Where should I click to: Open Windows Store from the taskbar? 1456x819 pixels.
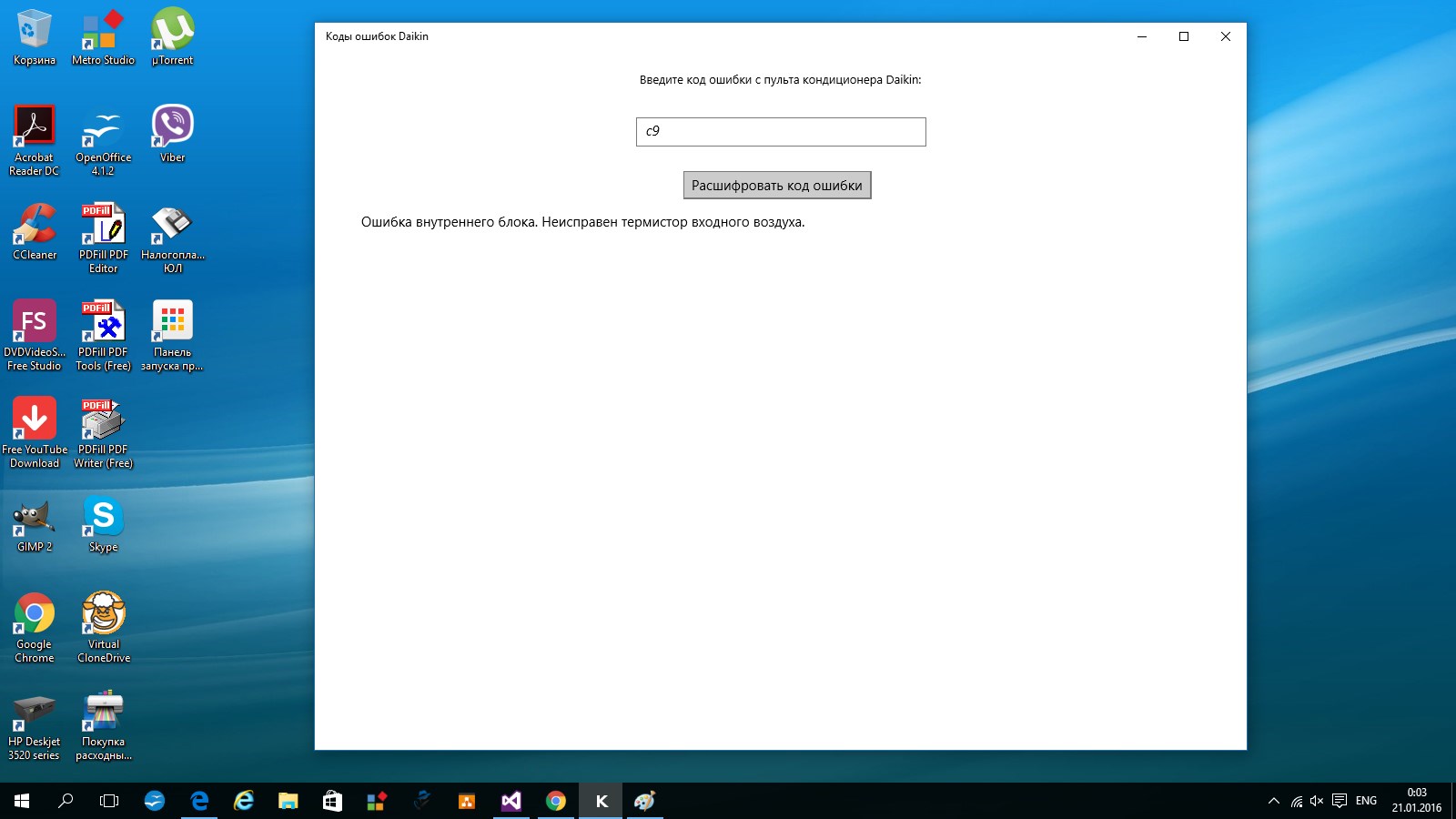[x=332, y=801]
